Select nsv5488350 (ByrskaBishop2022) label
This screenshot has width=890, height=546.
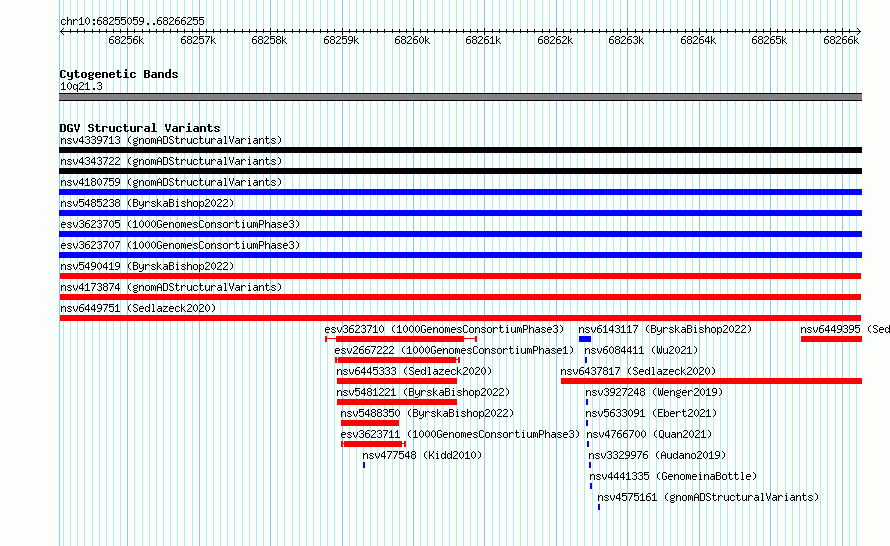point(427,413)
